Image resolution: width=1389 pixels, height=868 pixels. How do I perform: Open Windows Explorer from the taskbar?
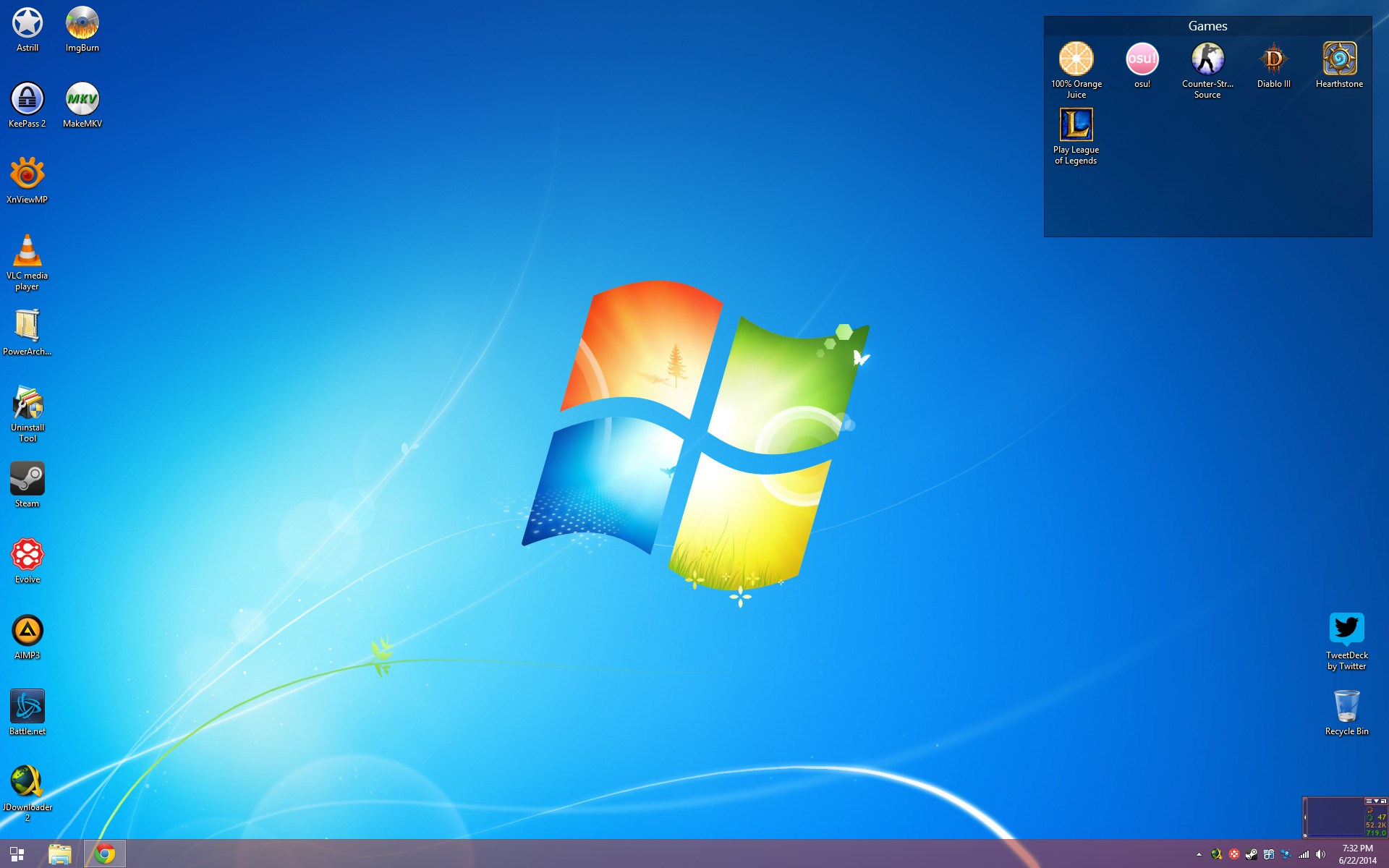[x=61, y=854]
